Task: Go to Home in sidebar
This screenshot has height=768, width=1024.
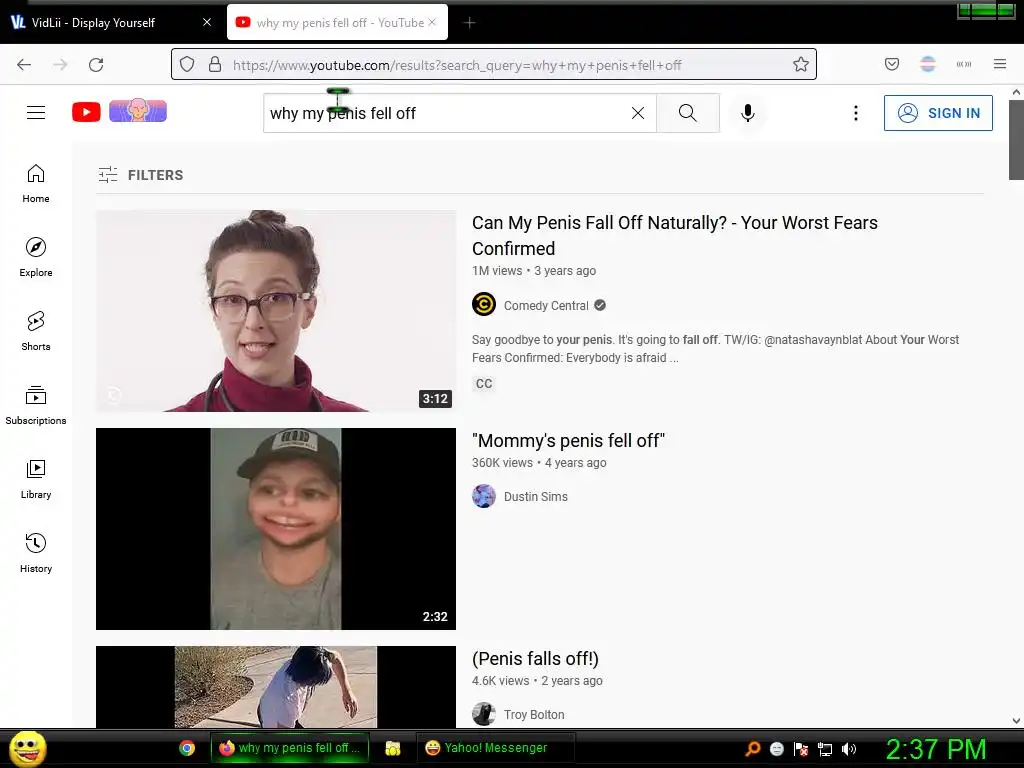Action: 36,184
